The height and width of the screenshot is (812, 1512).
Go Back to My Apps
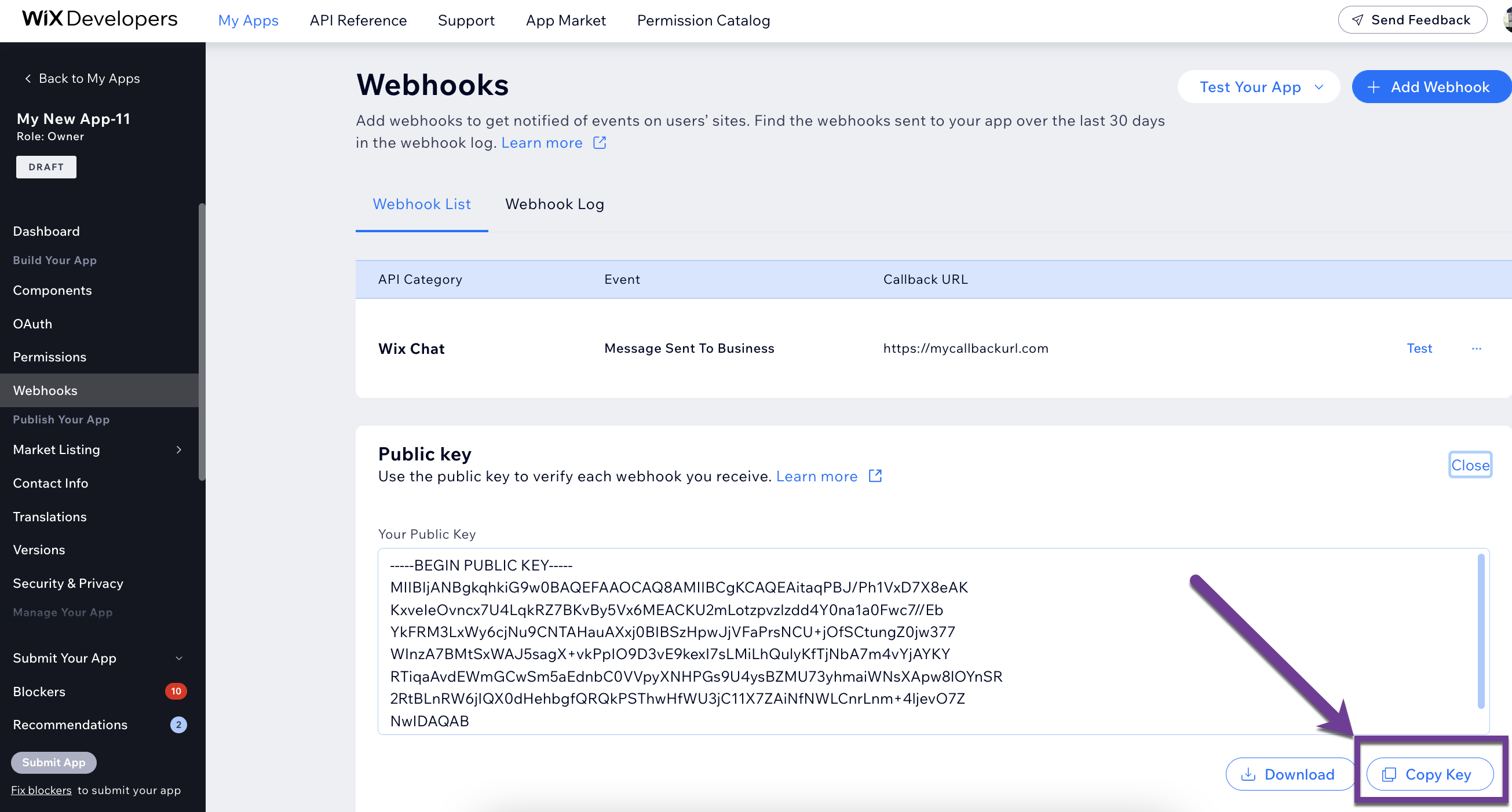[82, 79]
